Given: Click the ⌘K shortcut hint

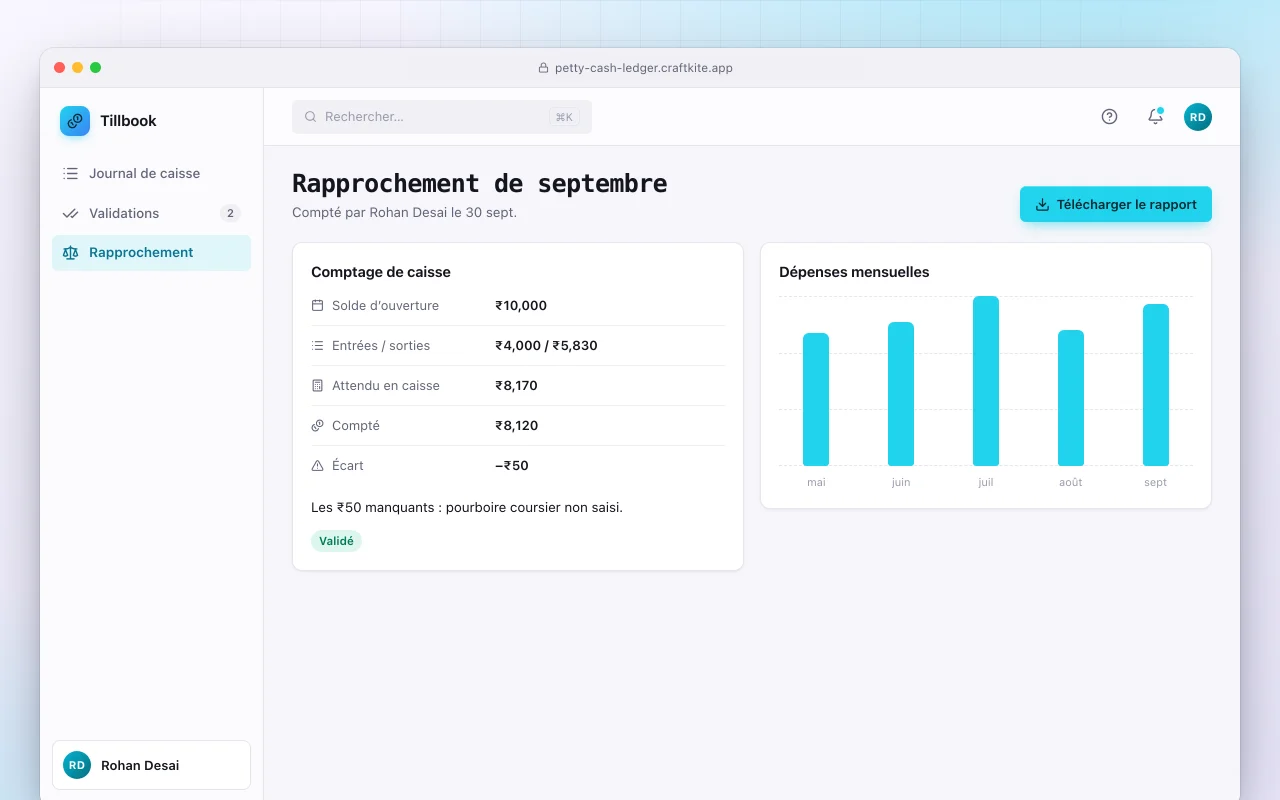Looking at the screenshot, I should pos(565,117).
